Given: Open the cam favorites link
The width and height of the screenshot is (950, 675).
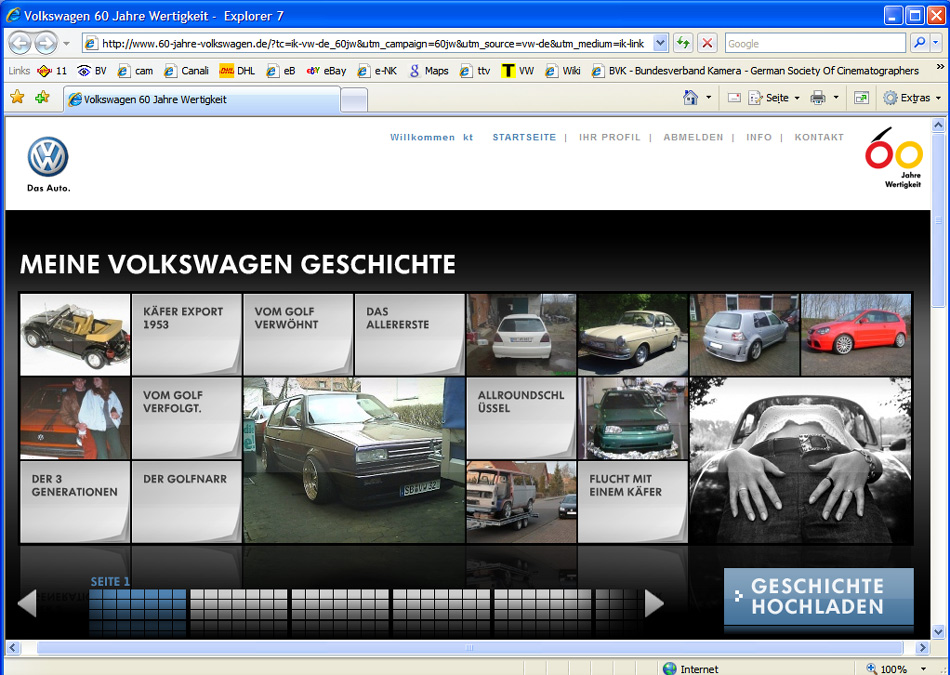Looking at the screenshot, I should point(135,71).
